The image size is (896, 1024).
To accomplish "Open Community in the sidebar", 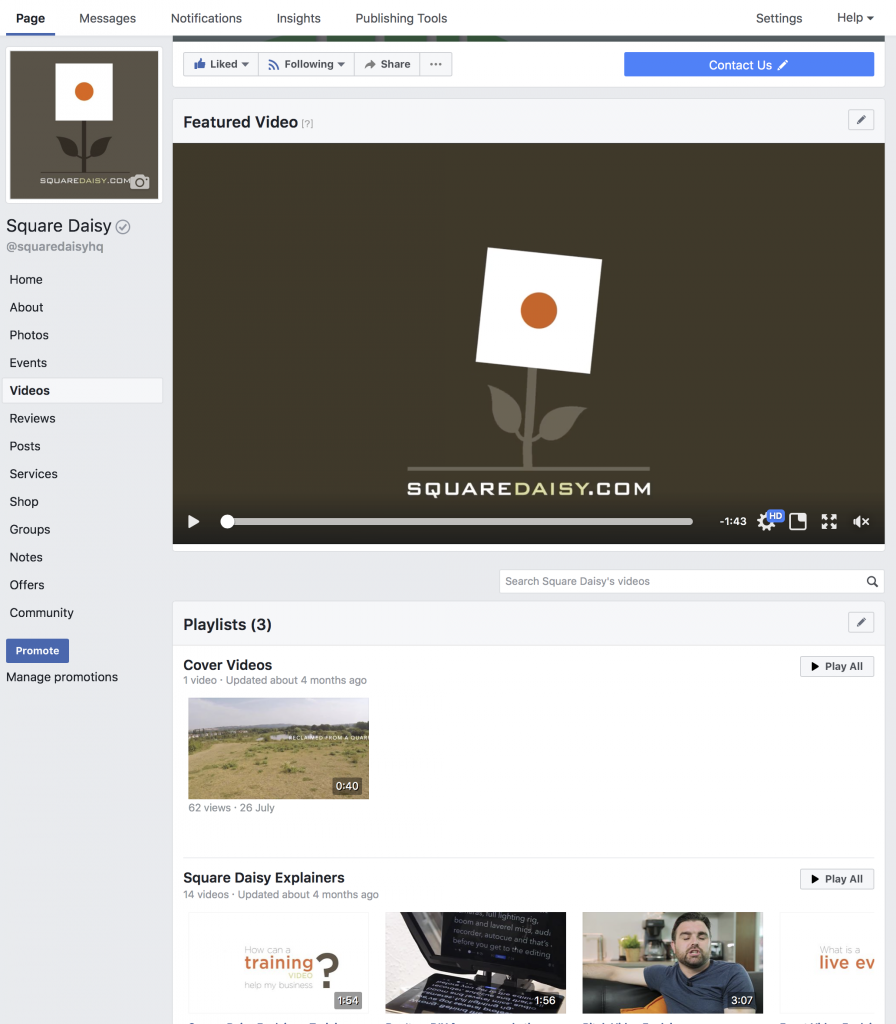I will [41, 613].
